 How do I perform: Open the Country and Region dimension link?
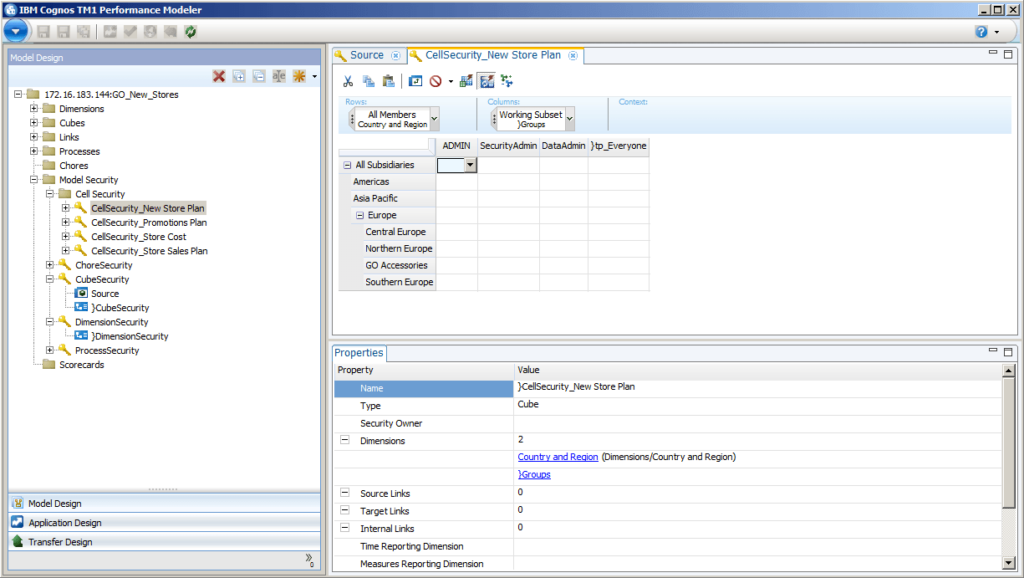[557, 457]
